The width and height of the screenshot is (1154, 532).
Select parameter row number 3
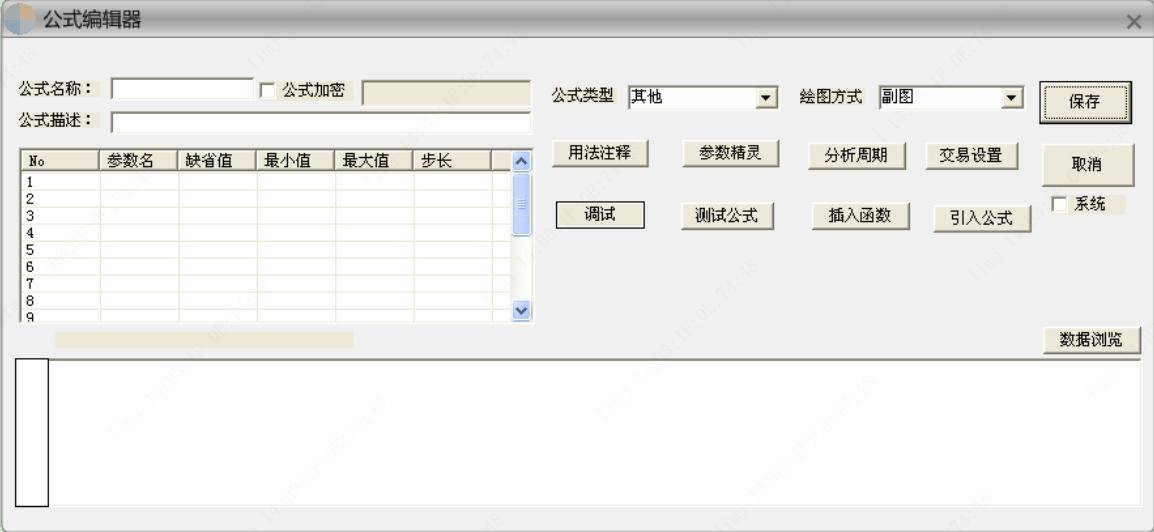tap(266, 216)
